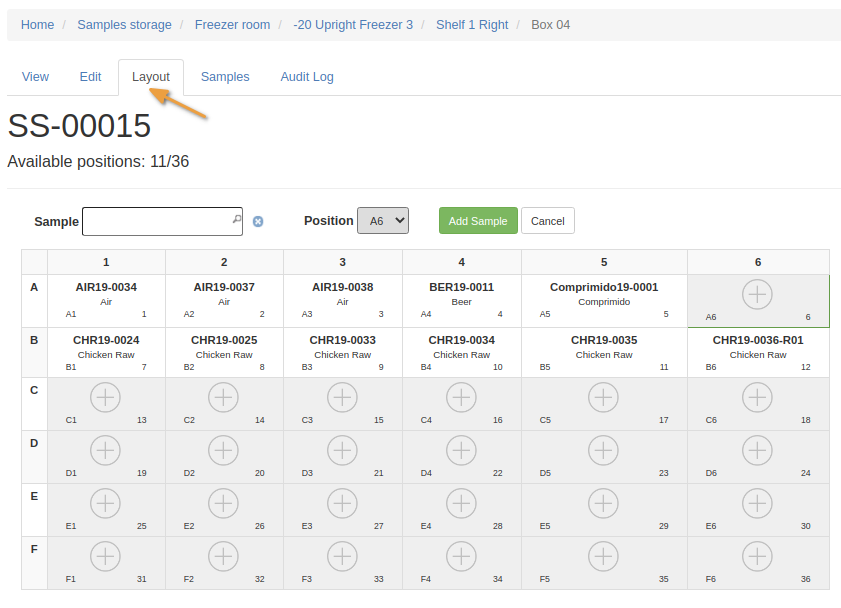Image resolution: width=841 pixels, height=608 pixels.
Task: Open Freezer room breadcrumb link
Action: pyautogui.click(x=232, y=25)
